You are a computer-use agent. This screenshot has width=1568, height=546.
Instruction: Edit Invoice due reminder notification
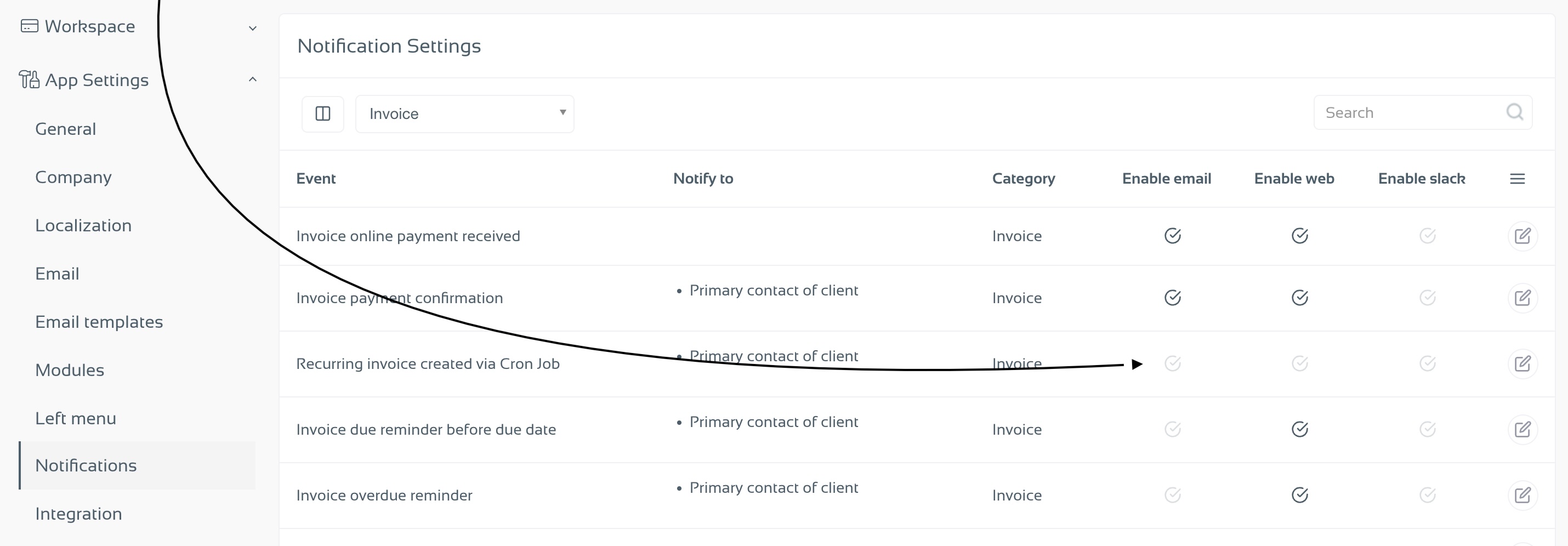pyautogui.click(x=1522, y=430)
